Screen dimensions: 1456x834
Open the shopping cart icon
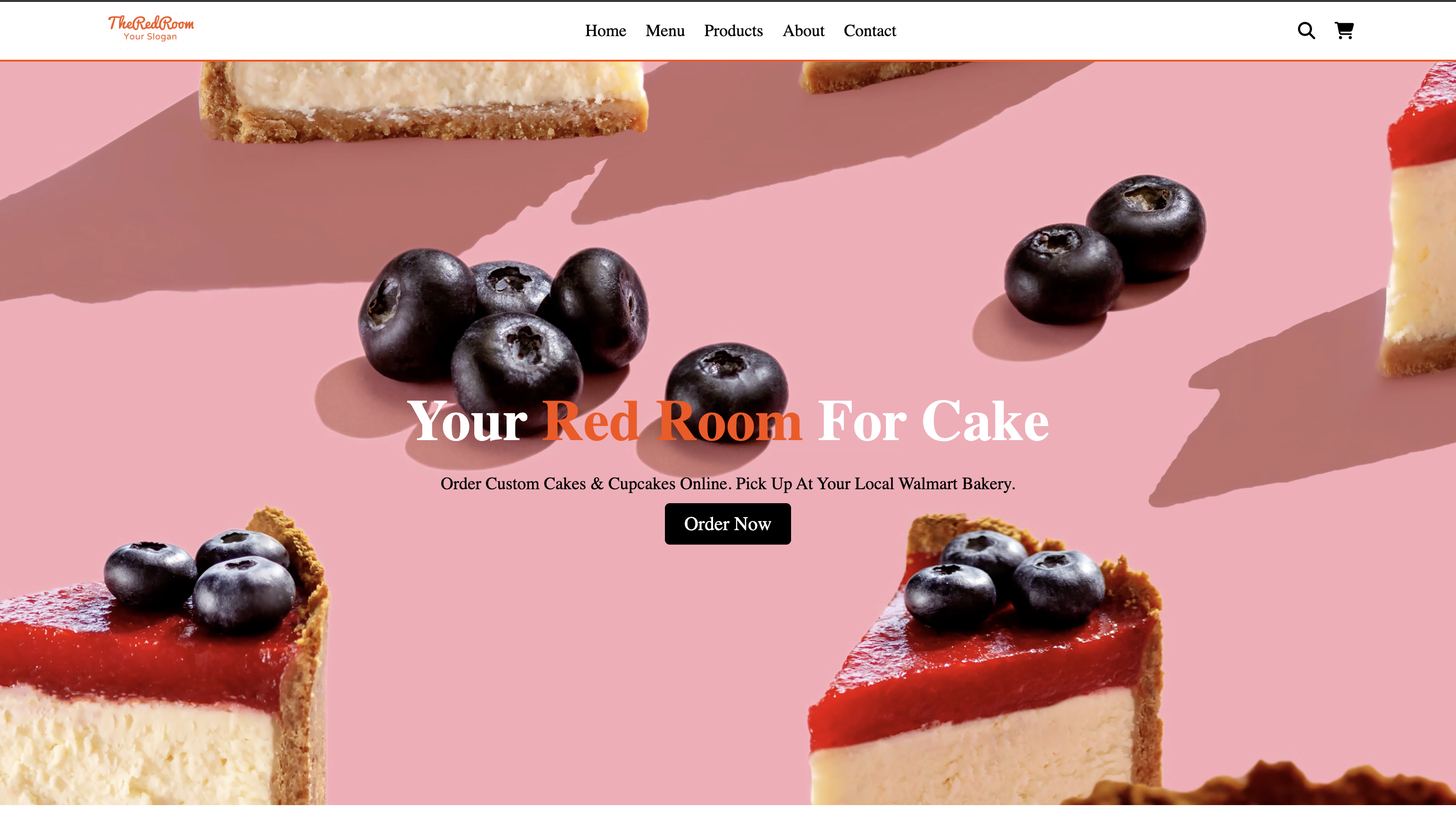(1344, 30)
